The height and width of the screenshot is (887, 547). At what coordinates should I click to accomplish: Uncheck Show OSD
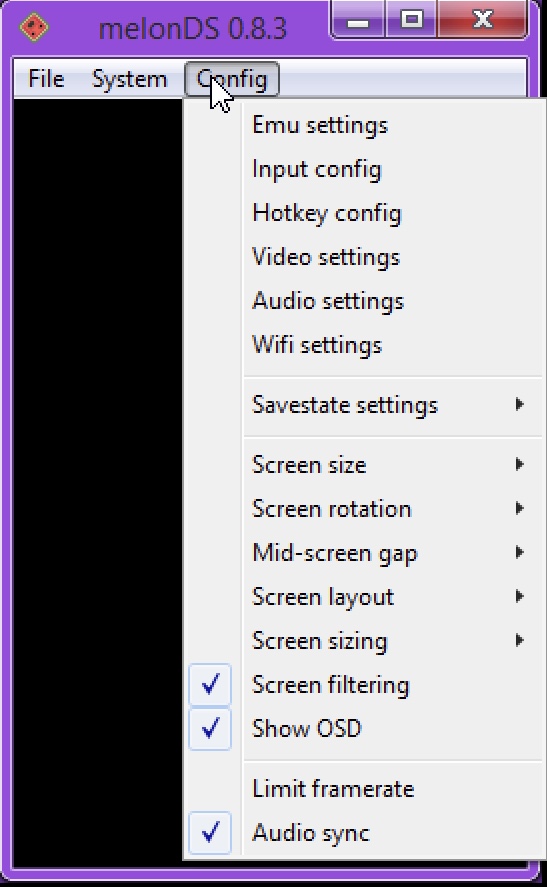365,729
